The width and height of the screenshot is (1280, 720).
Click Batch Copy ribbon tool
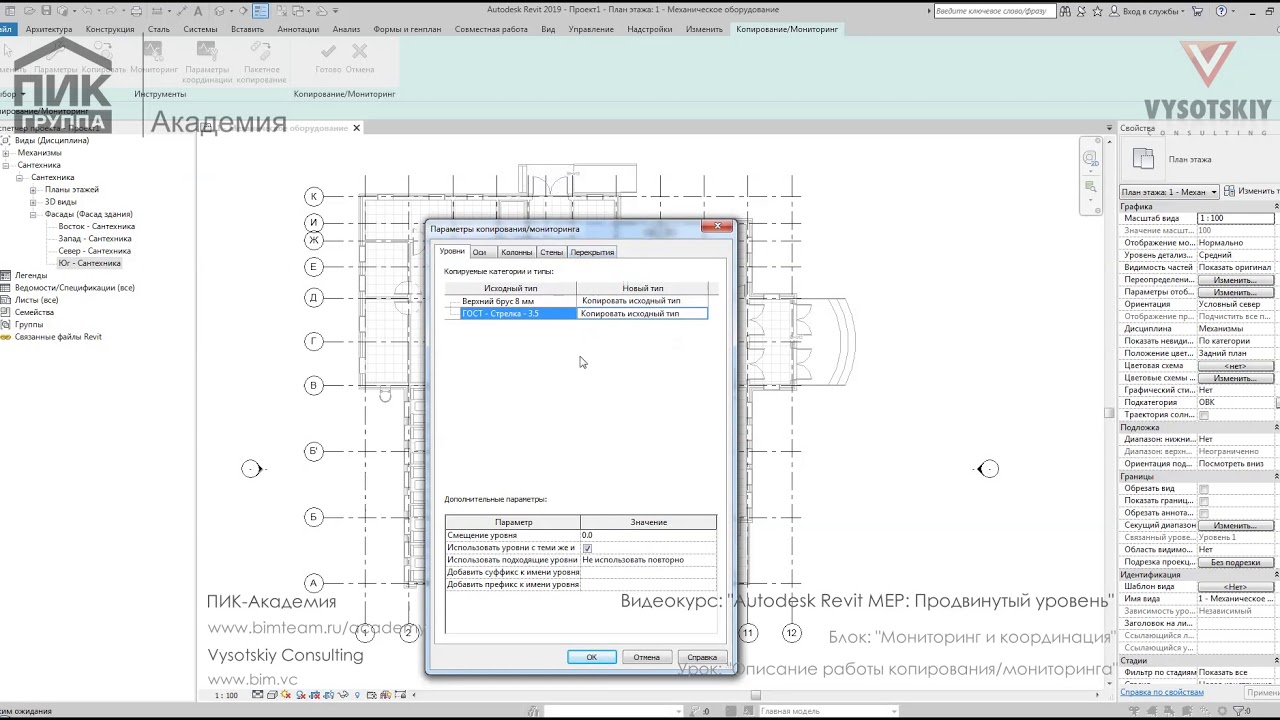tap(261, 61)
